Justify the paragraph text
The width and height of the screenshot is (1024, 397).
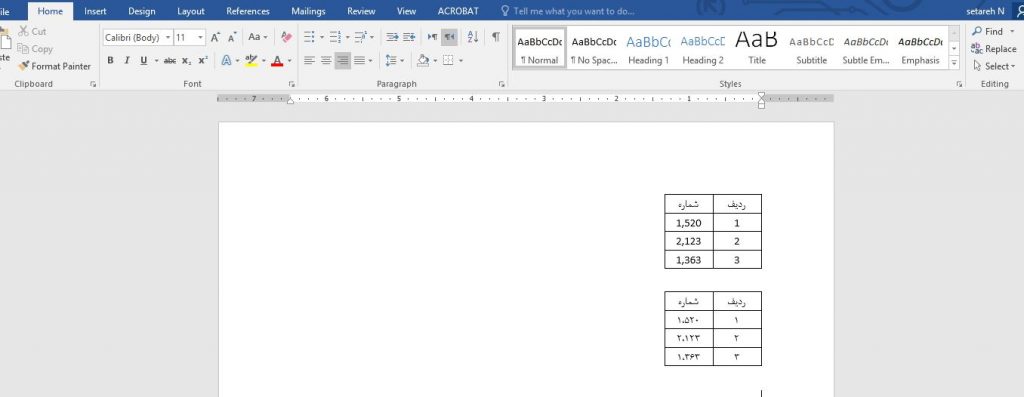click(x=359, y=60)
